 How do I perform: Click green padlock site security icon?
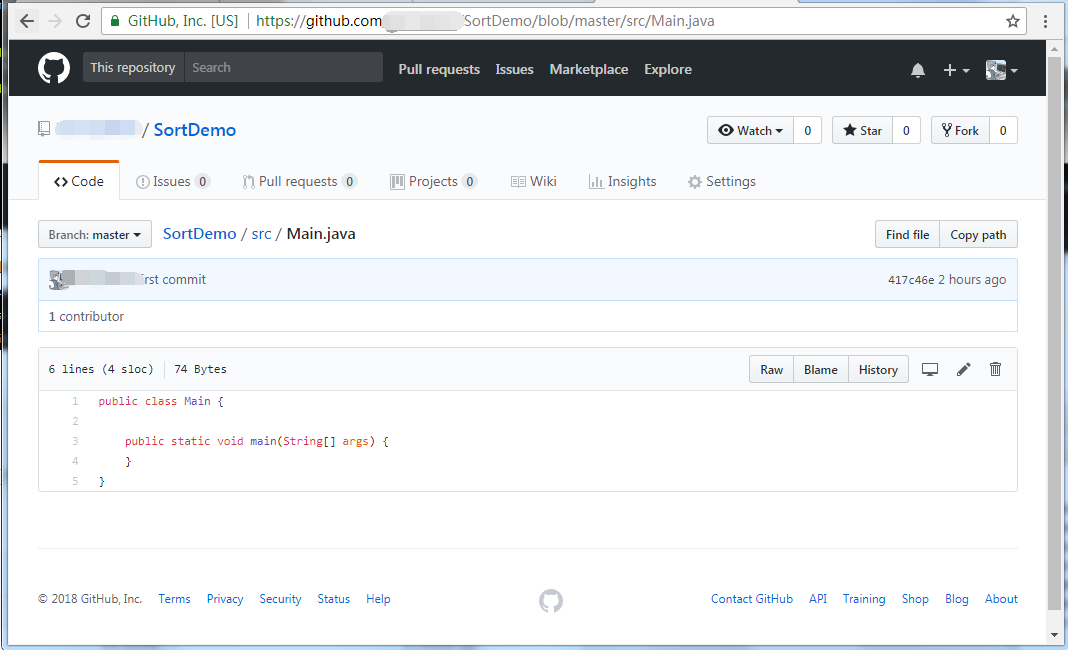click(x=115, y=21)
